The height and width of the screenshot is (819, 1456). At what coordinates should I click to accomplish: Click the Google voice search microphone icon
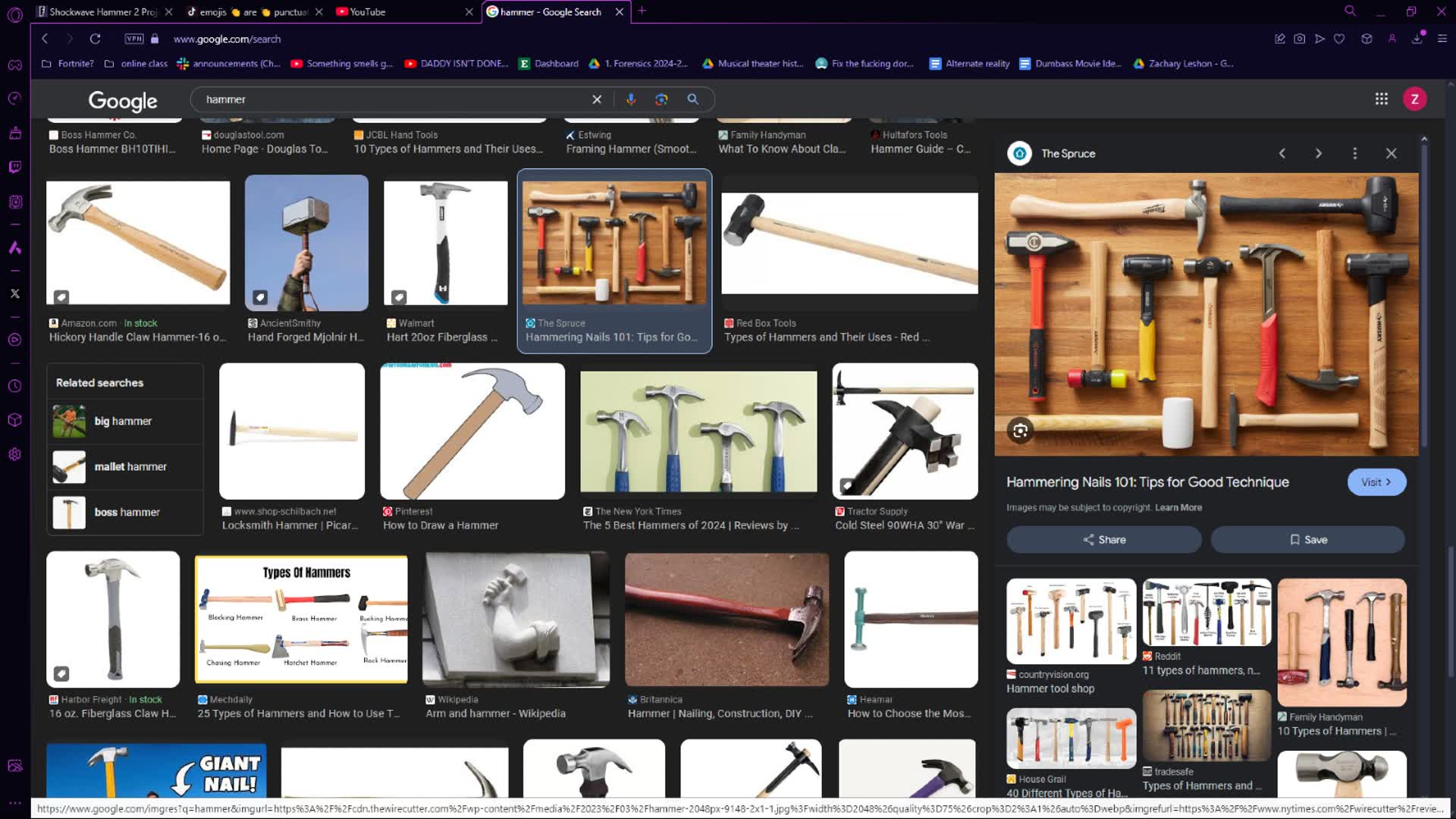[x=630, y=99]
